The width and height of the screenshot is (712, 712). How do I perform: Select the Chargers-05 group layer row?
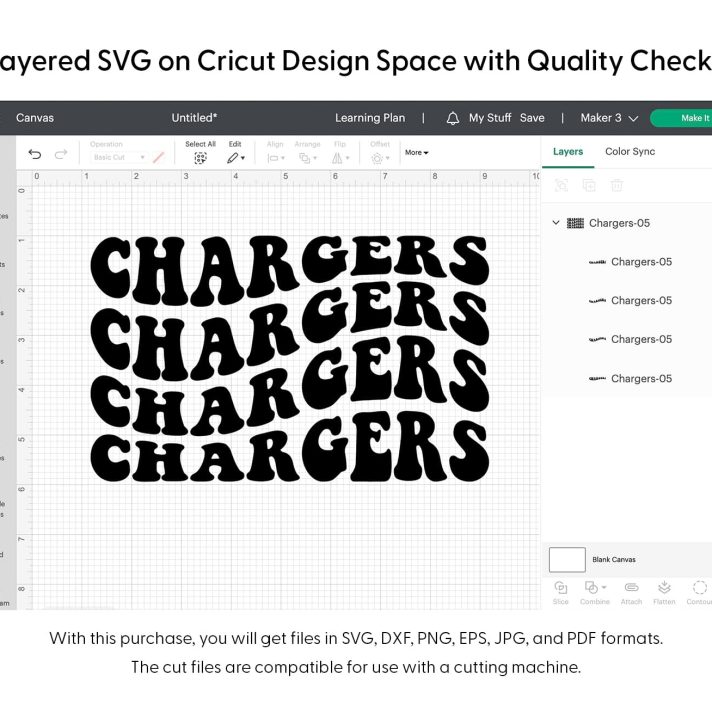(x=627, y=223)
